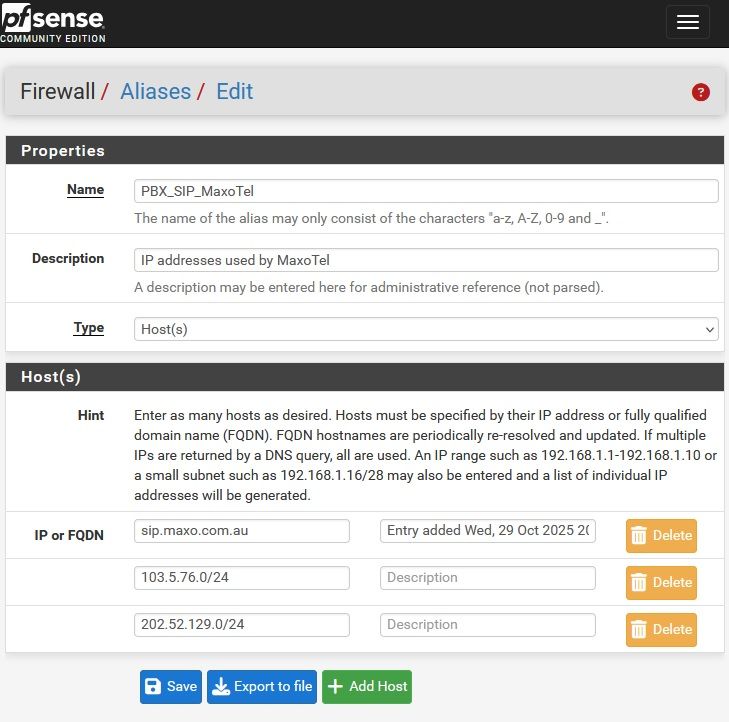Image resolution: width=729 pixels, height=722 pixels.
Task: Delete the 103.5.76.0/24 host entry
Action: (661, 582)
